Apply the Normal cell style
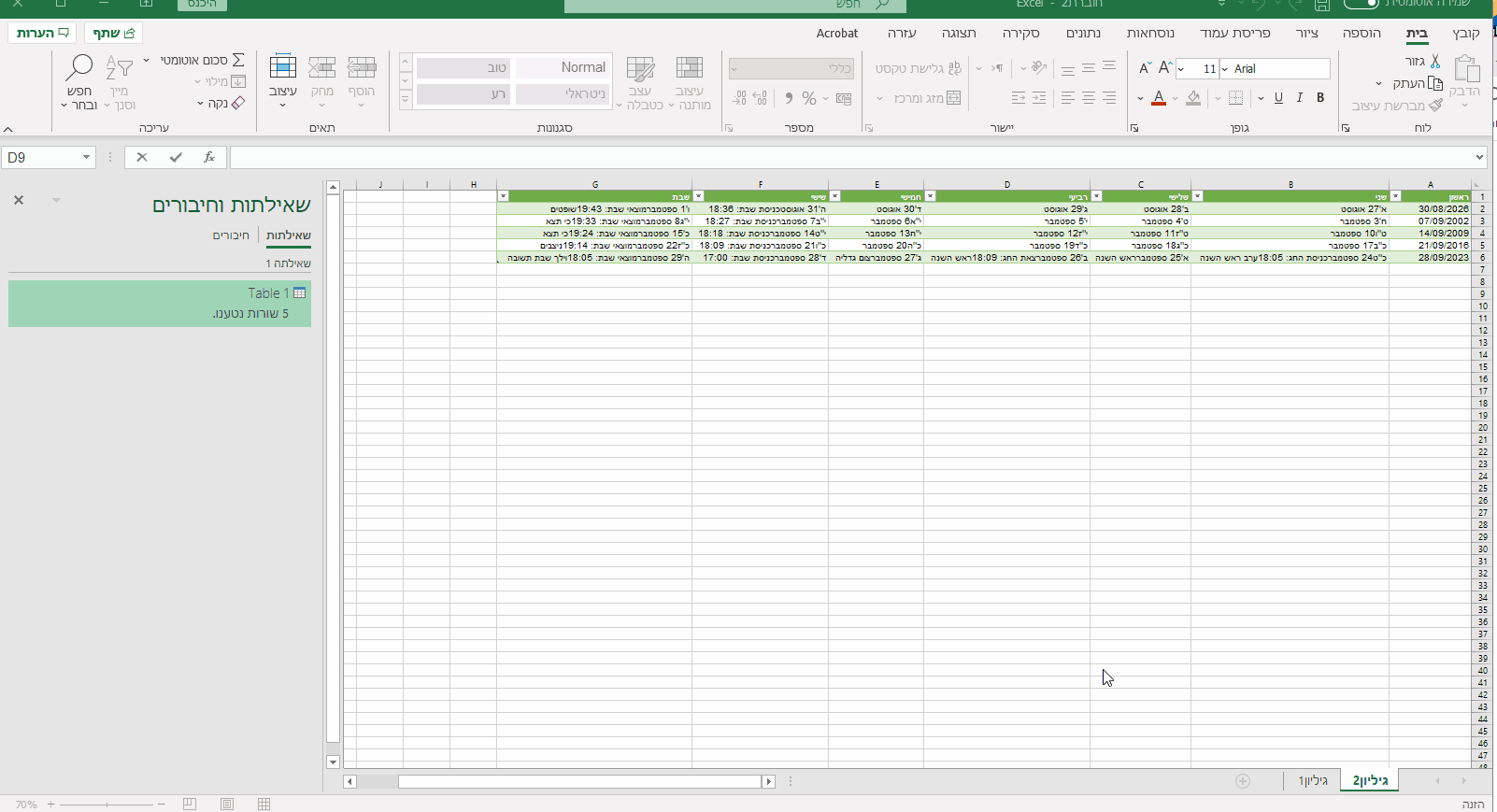1497x812 pixels. (x=563, y=67)
